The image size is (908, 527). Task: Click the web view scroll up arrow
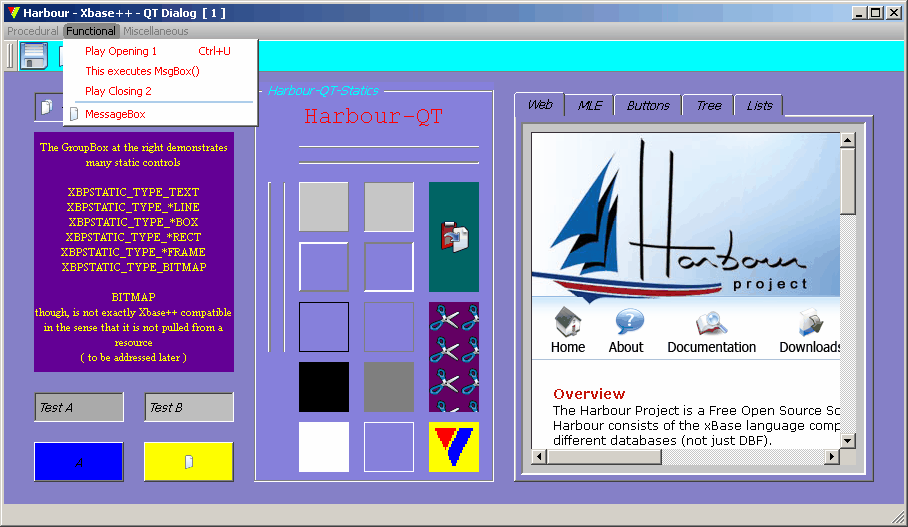[848, 140]
